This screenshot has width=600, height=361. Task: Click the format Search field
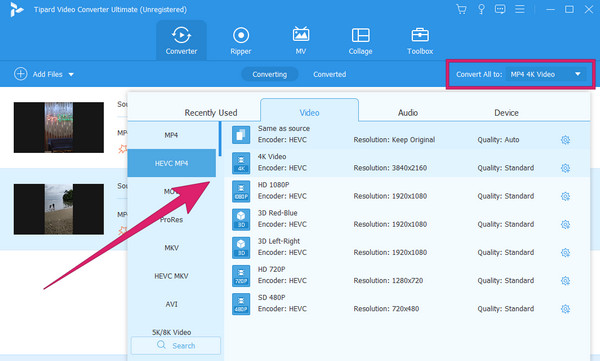coord(176,345)
